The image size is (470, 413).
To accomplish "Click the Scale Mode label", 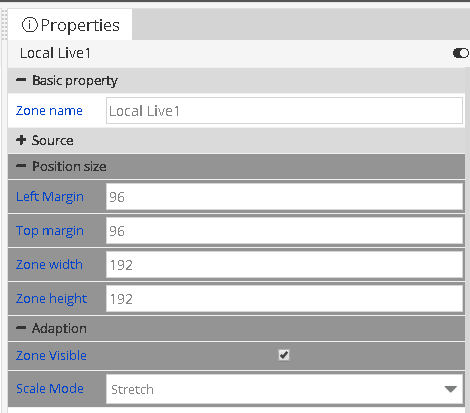I will [50, 389].
